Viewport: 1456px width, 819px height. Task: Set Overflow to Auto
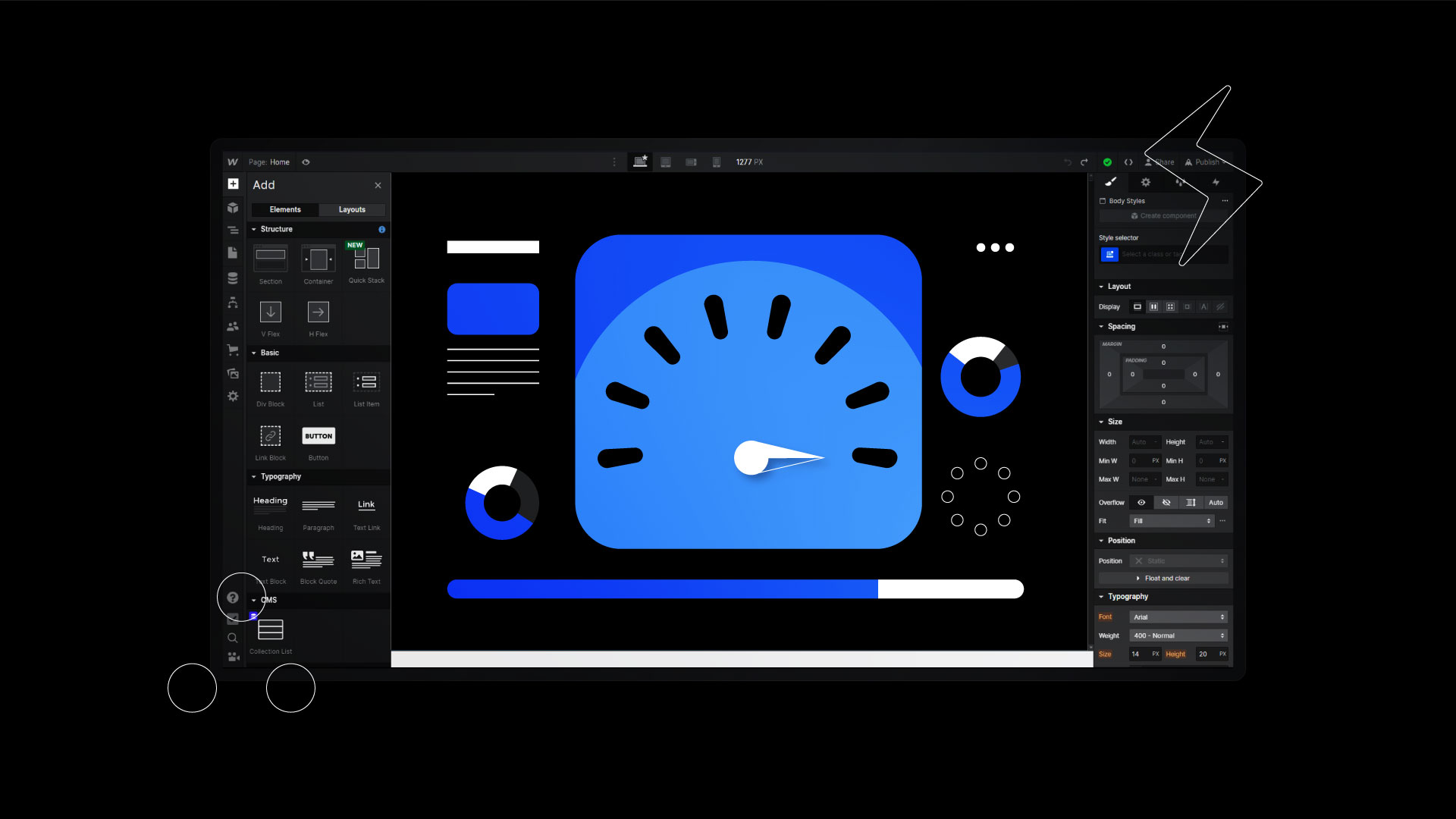point(1216,503)
